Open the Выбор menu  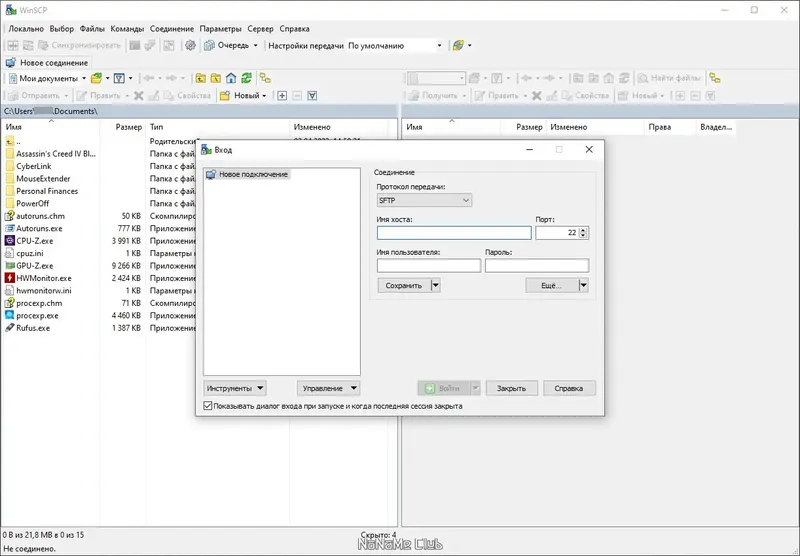tap(62, 29)
